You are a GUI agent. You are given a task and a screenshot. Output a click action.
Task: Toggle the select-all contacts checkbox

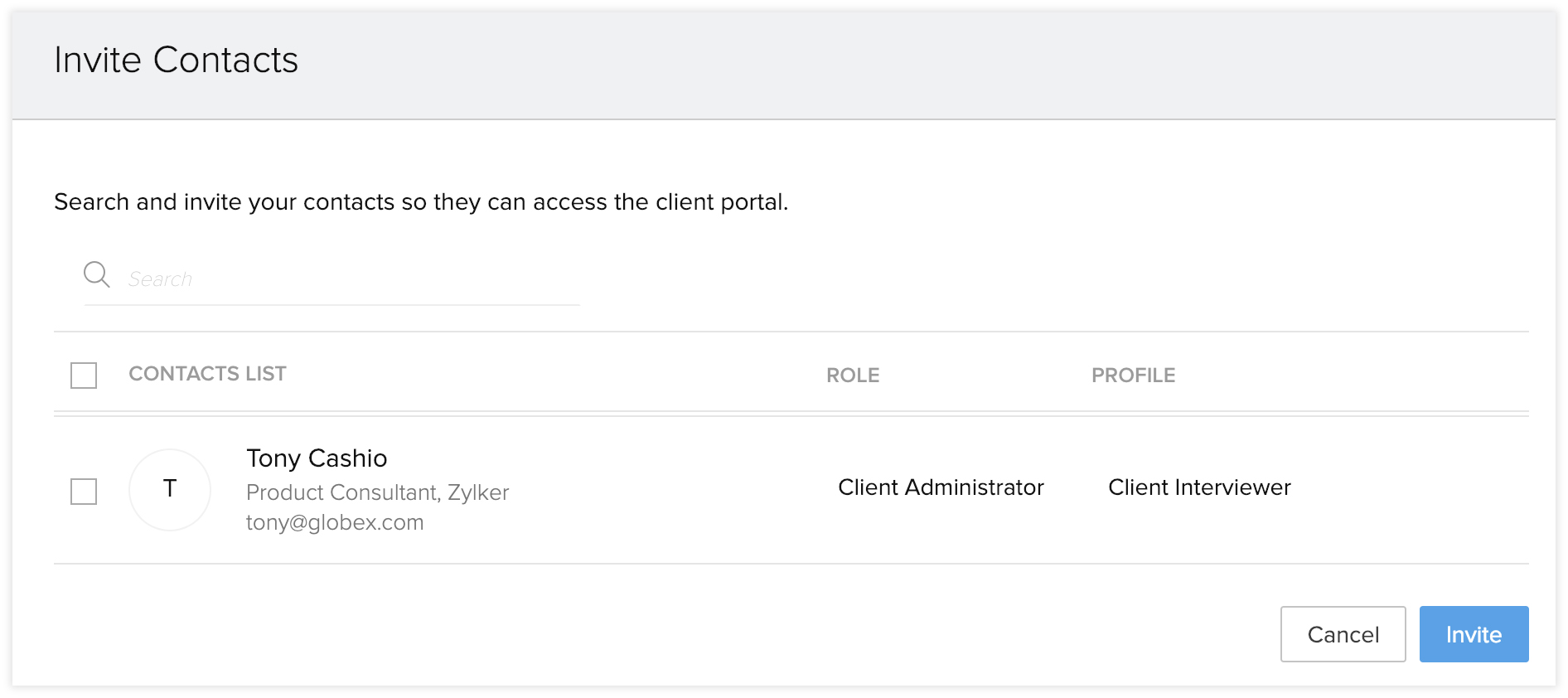pos(84,376)
